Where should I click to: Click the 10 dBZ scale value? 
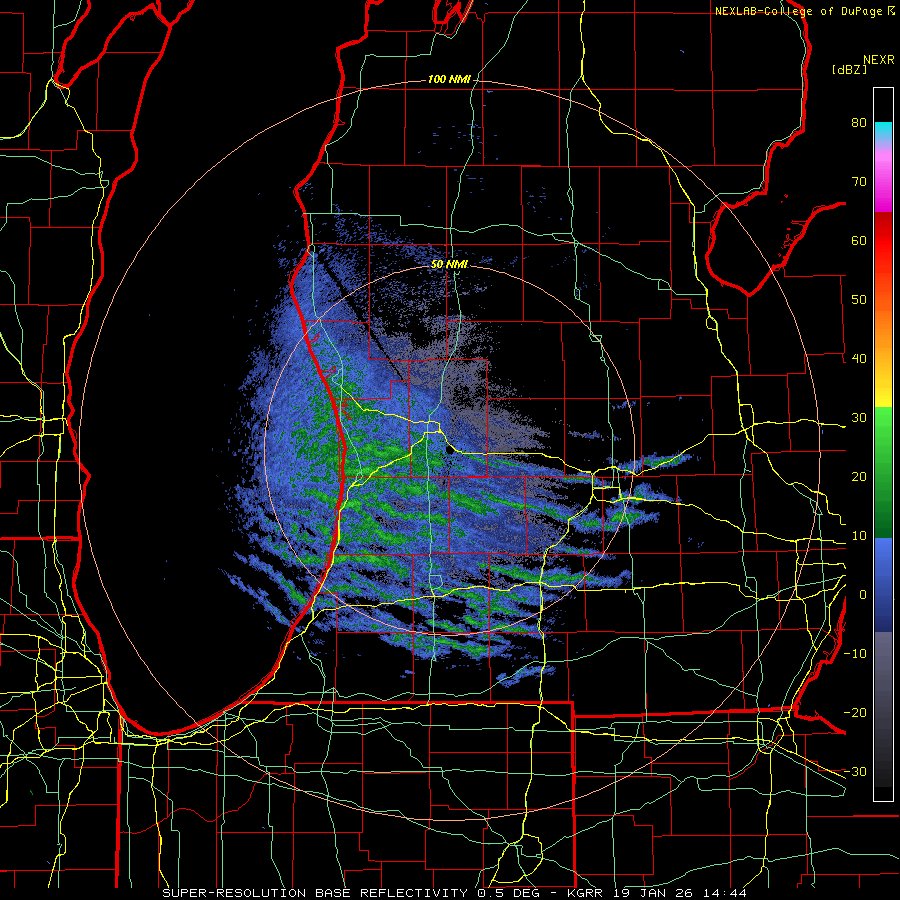(x=859, y=536)
